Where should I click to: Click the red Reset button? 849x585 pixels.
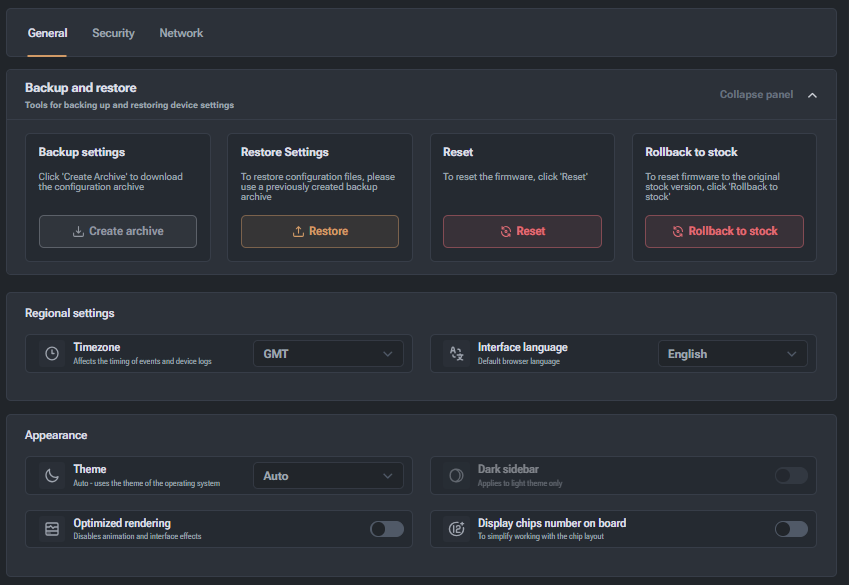[522, 231]
